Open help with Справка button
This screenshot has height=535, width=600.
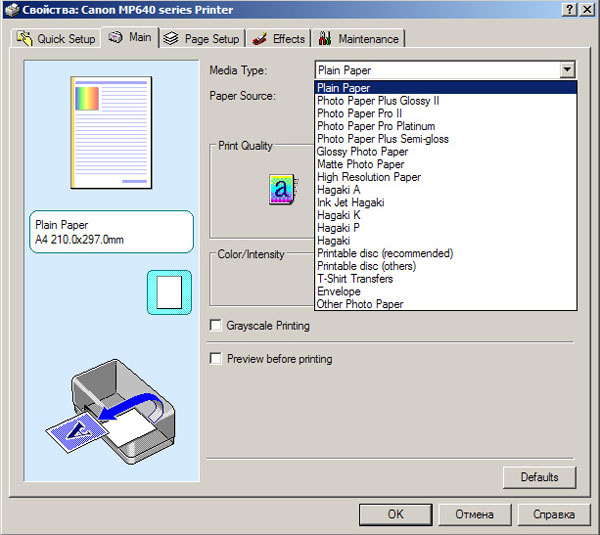point(554,514)
